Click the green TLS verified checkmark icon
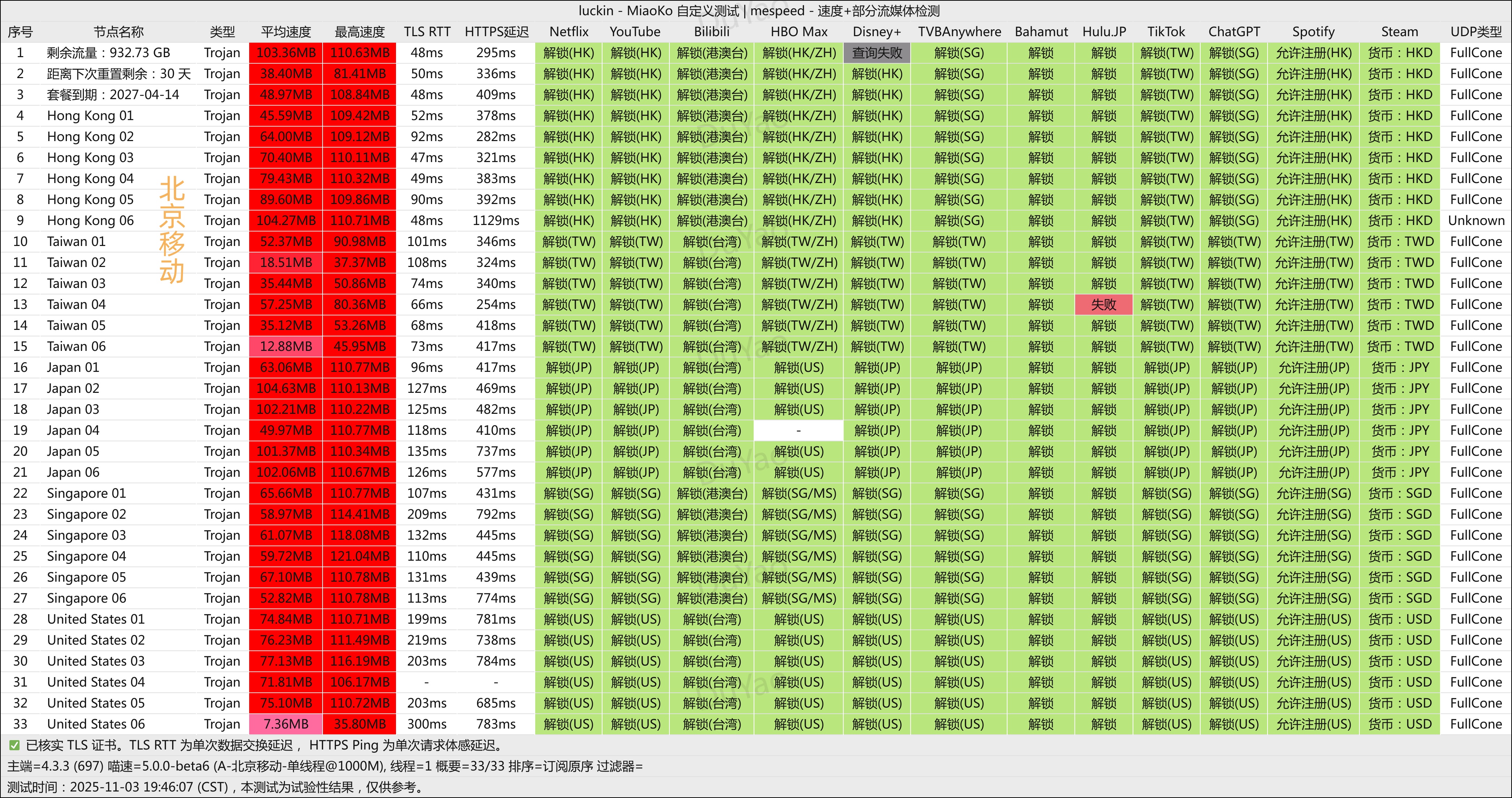The width and height of the screenshot is (1512, 798). [x=14, y=745]
